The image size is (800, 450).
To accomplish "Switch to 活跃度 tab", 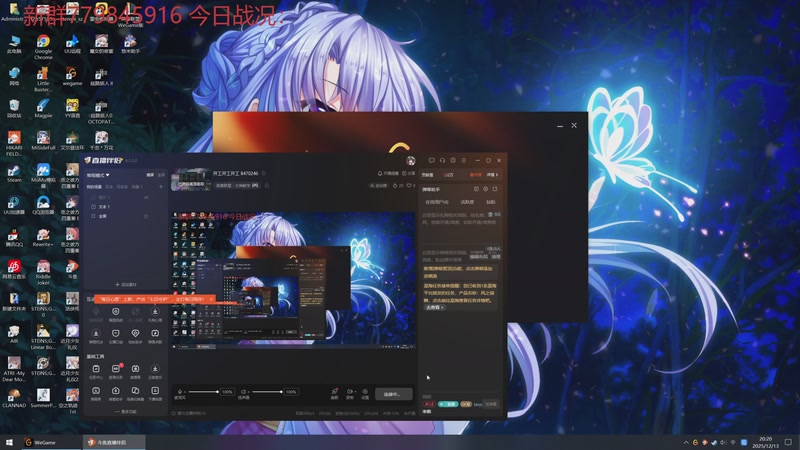I will point(467,202).
